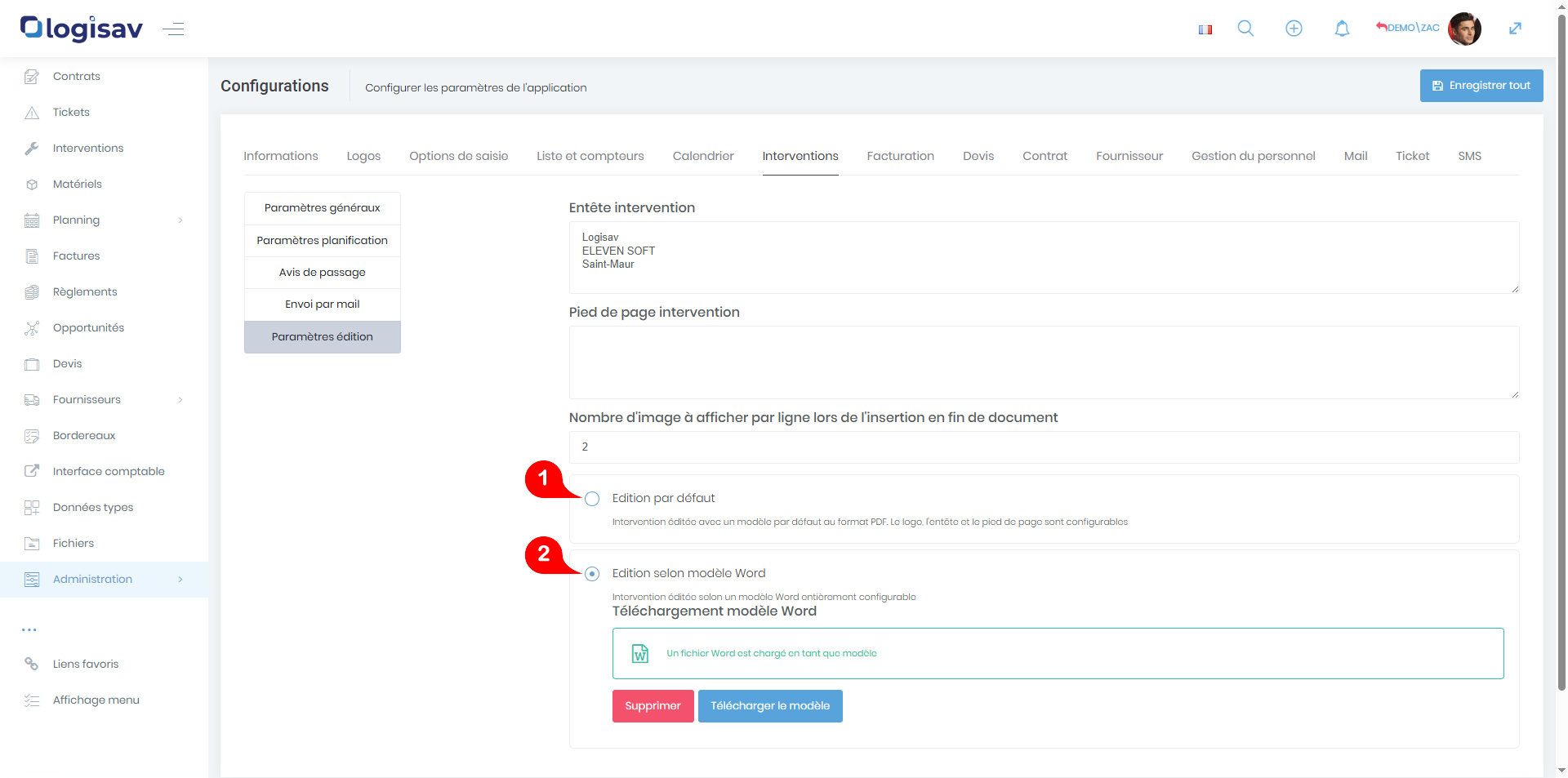Toggle the fullscreen expand arrow icon
The height and width of the screenshot is (778, 1568).
pos(1515,29)
